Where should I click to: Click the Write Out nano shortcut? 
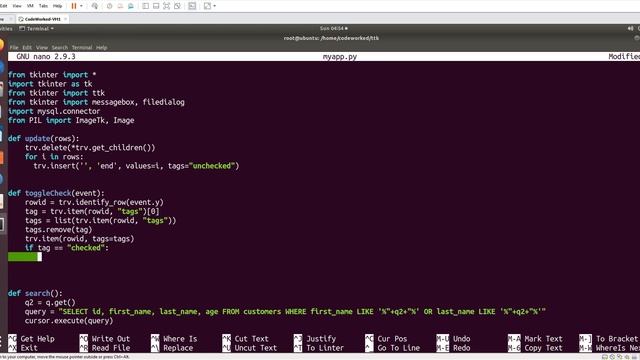104,339
